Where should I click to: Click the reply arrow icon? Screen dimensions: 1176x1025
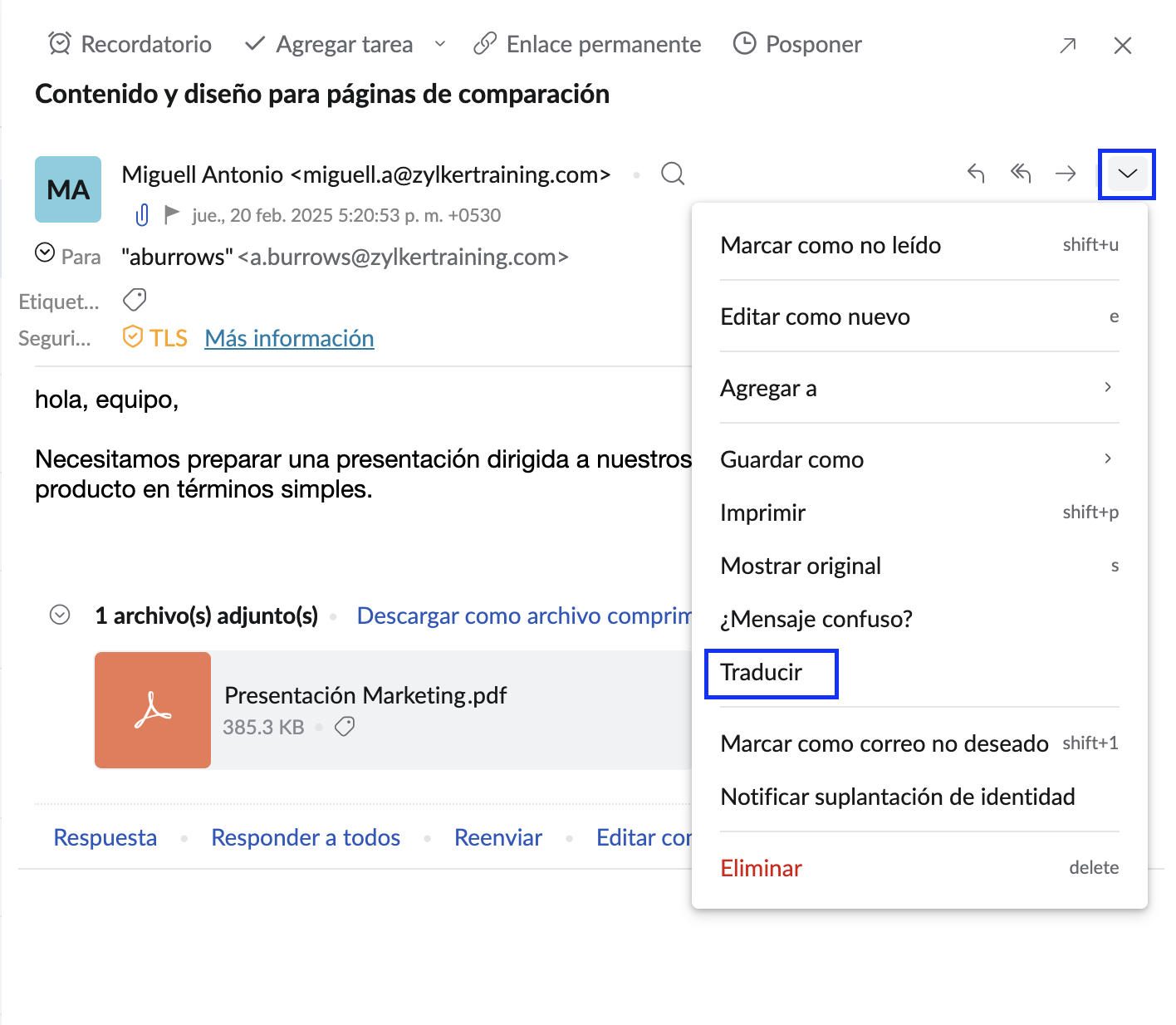[976, 174]
